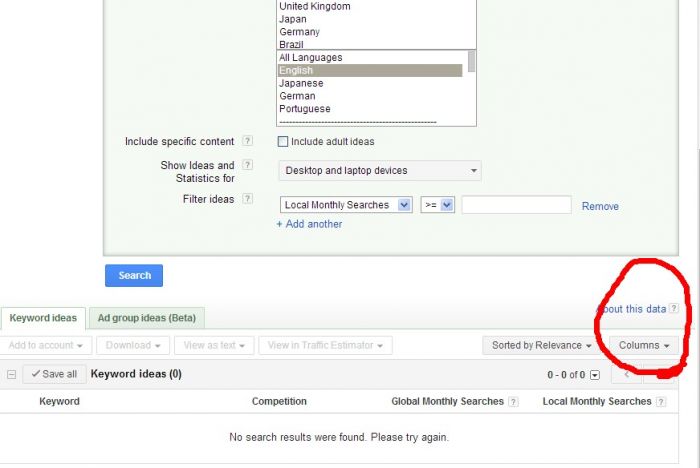Open help for Local Monthly Searches column
This screenshot has width=700, height=468.
click(x=661, y=402)
